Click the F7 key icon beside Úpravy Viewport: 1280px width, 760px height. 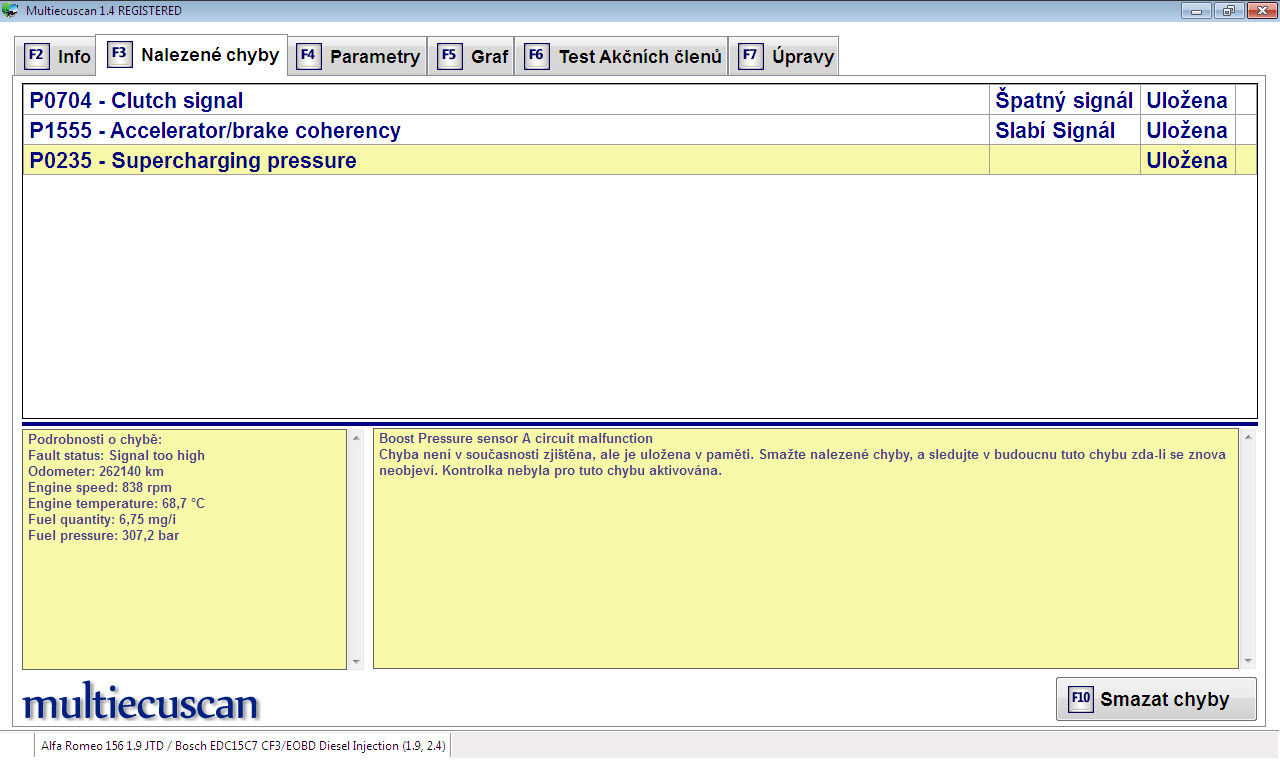click(x=750, y=56)
